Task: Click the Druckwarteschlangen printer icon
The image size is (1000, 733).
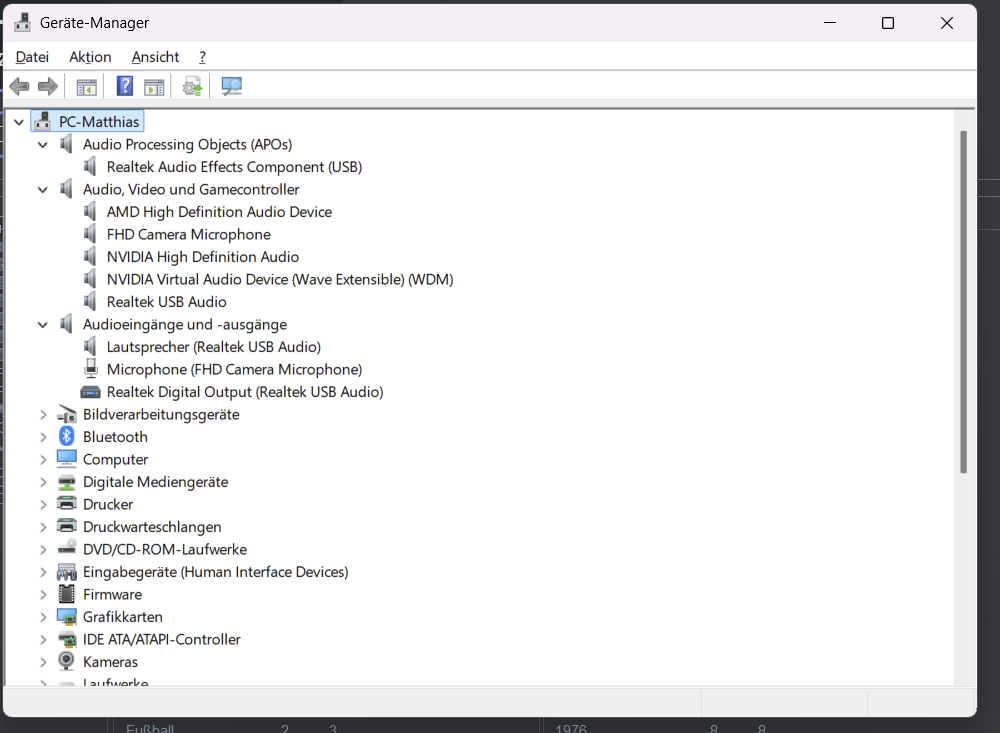Action: (66, 526)
